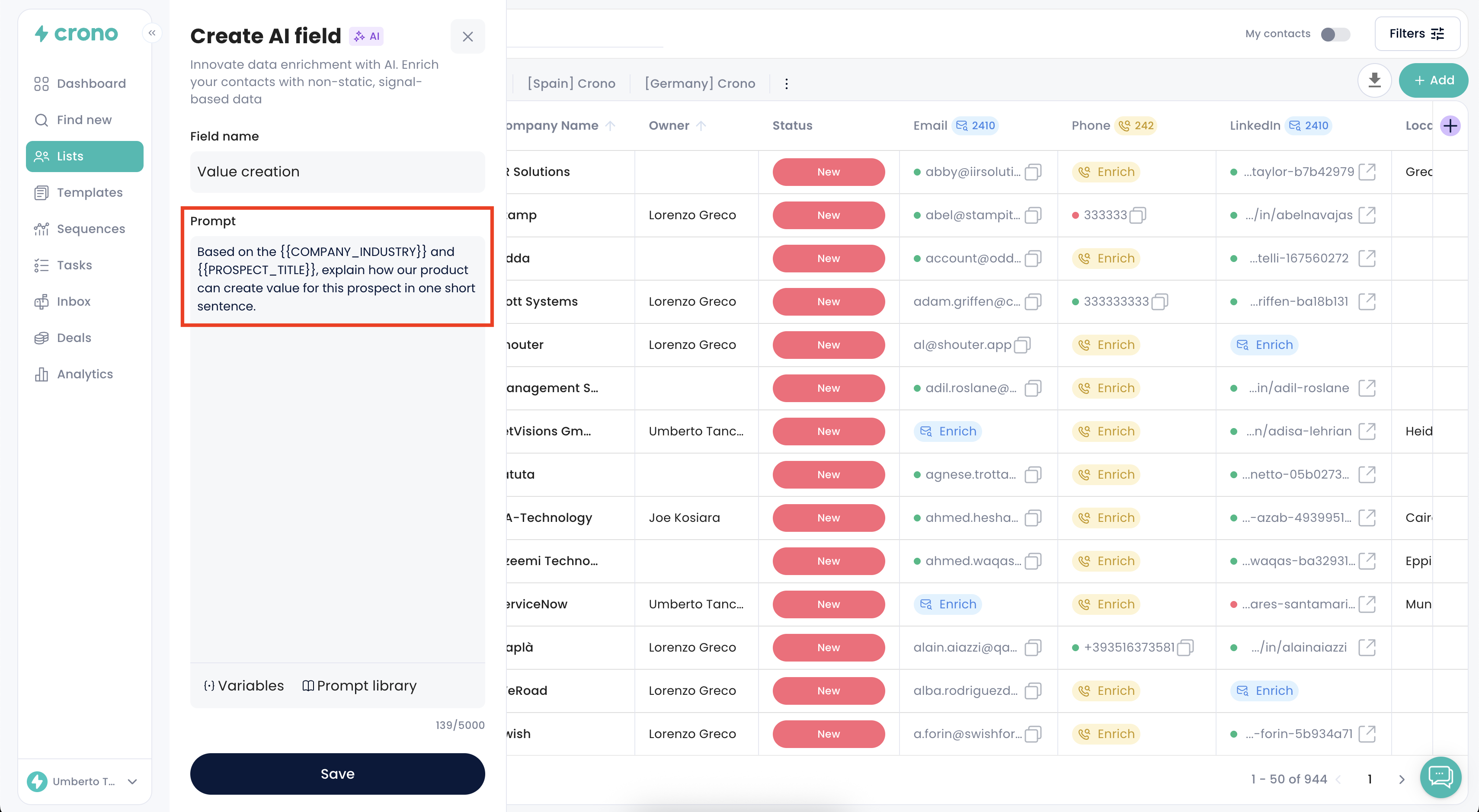Click the download icon next to Add

(x=1374, y=80)
